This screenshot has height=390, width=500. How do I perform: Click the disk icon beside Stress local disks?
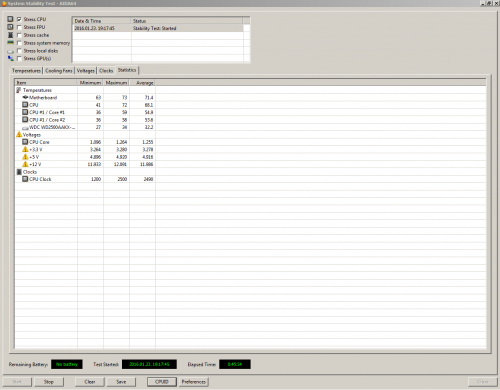[x=10, y=51]
